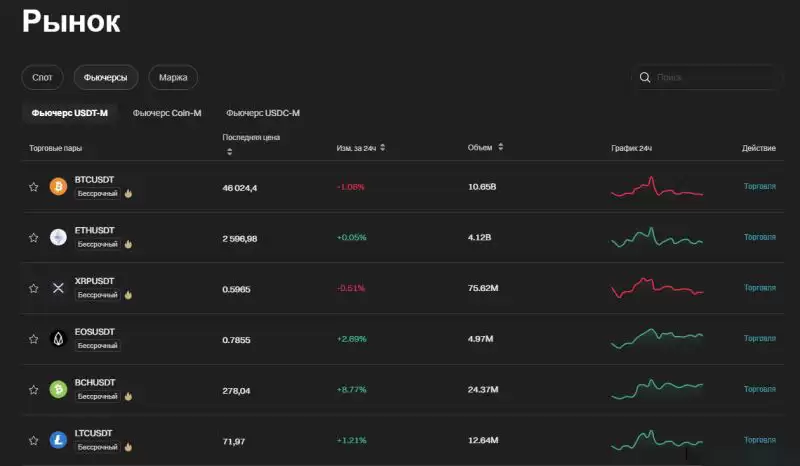Click the Bitcoin coin icon
Image resolution: width=800 pixels, height=466 pixels.
58,187
